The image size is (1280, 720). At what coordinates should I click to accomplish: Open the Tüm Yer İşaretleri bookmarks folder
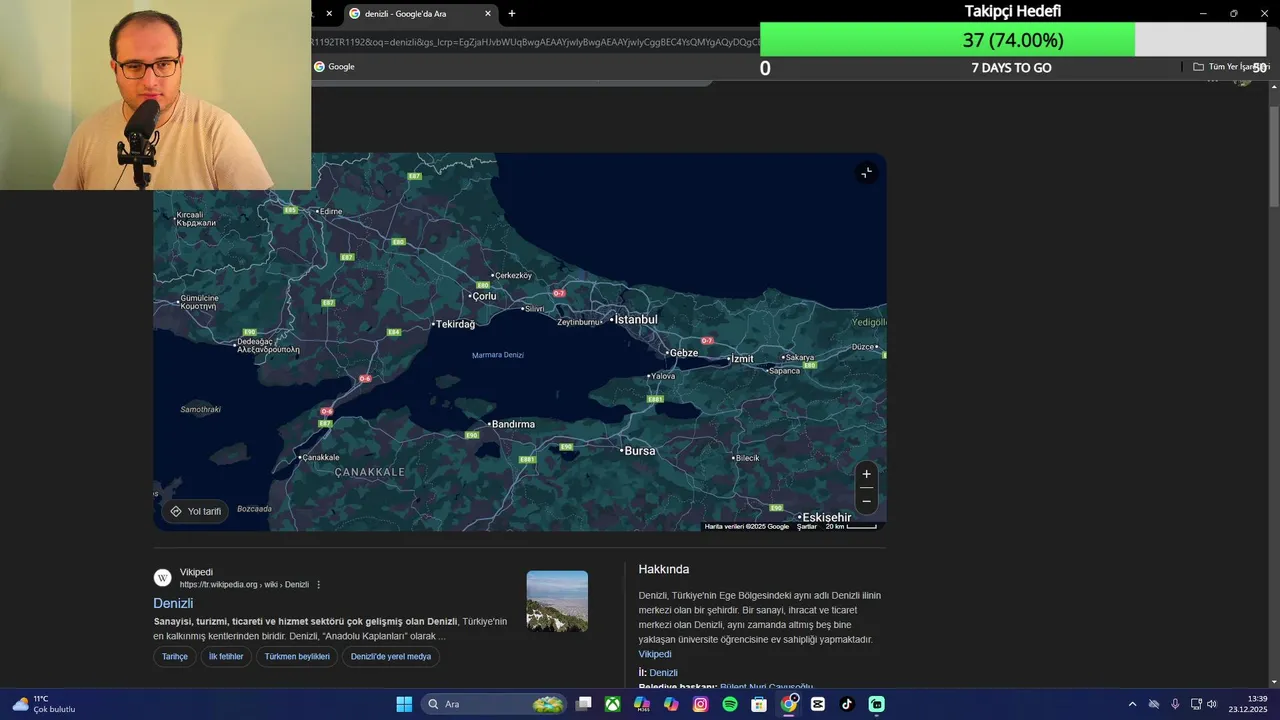pos(1230,67)
